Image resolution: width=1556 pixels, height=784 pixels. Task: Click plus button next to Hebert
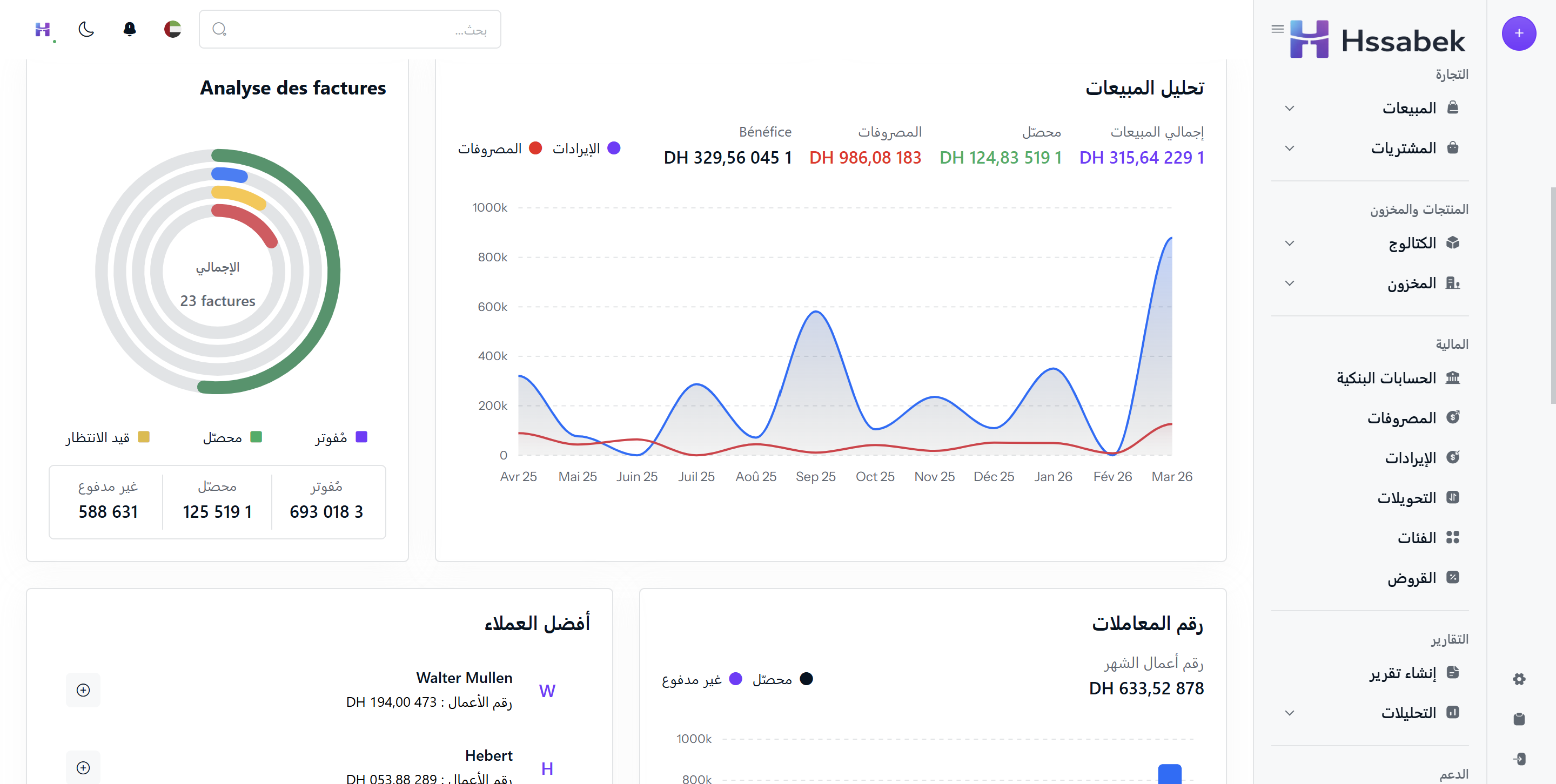[83, 767]
